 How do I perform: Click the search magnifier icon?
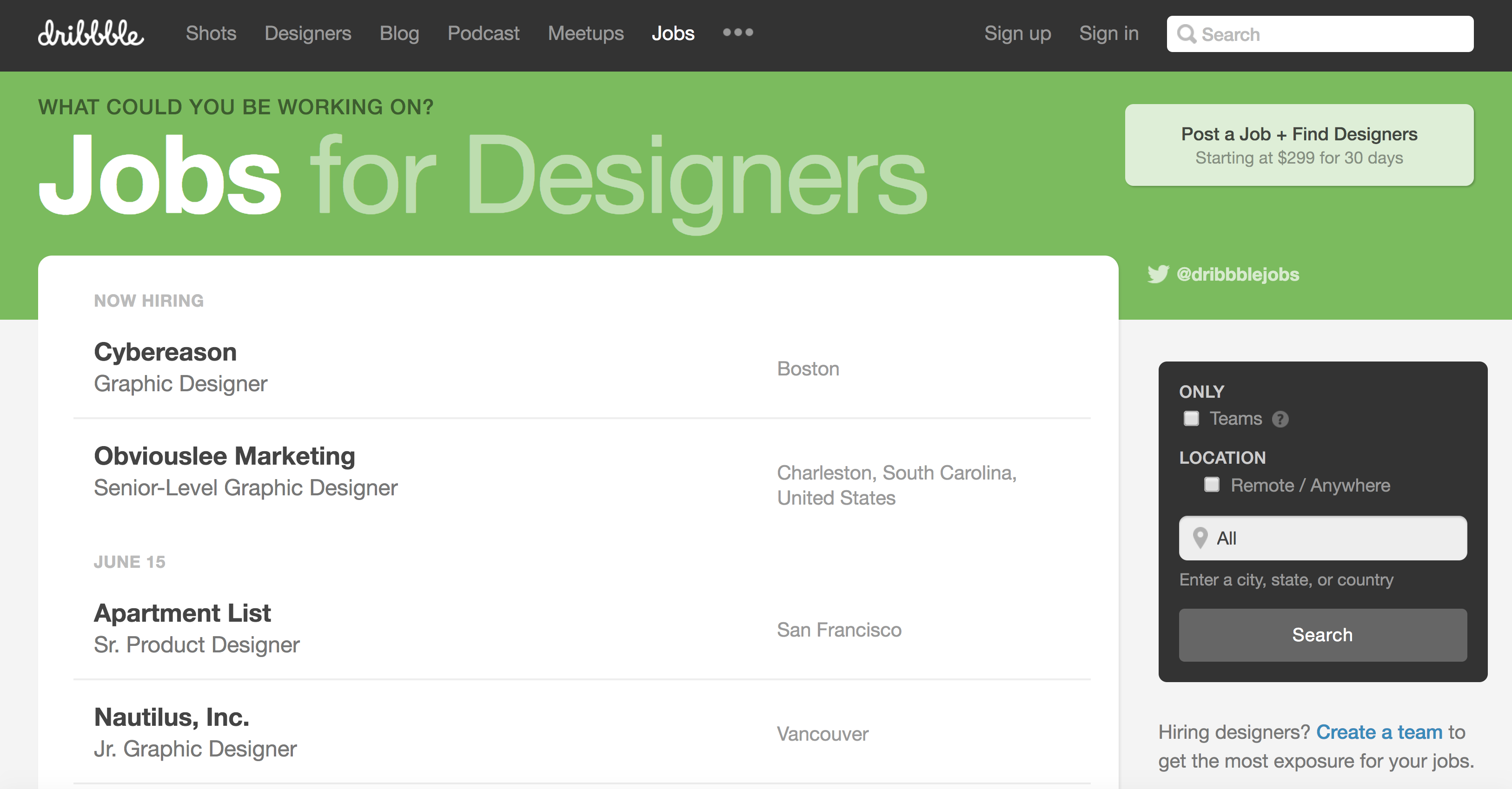[1186, 34]
